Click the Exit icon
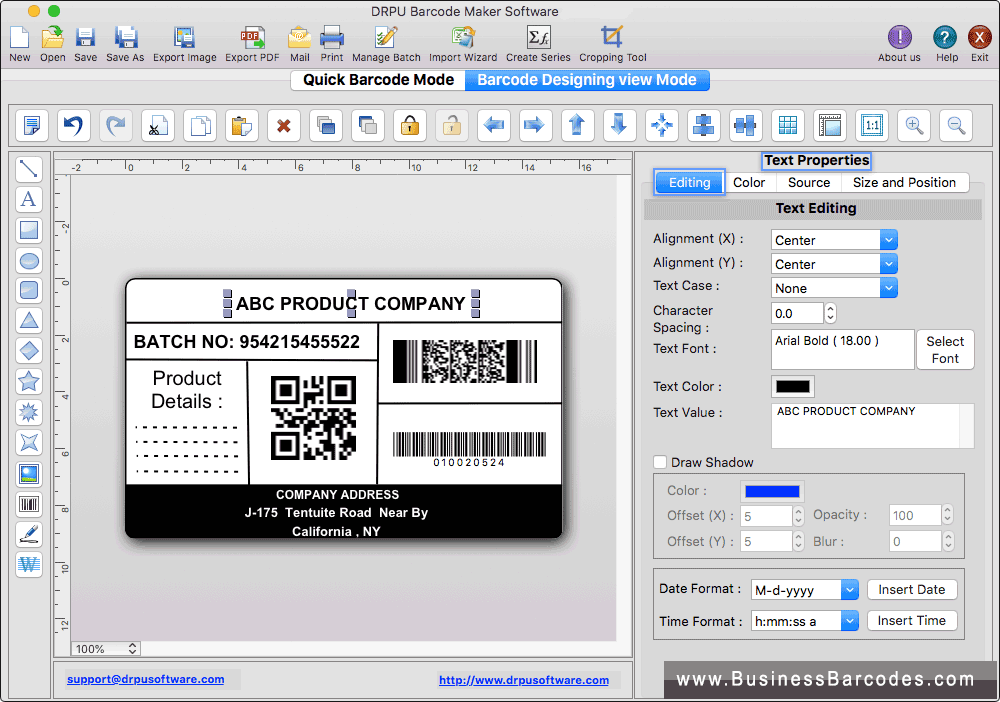1000x702 pixels. coord(980,38)
